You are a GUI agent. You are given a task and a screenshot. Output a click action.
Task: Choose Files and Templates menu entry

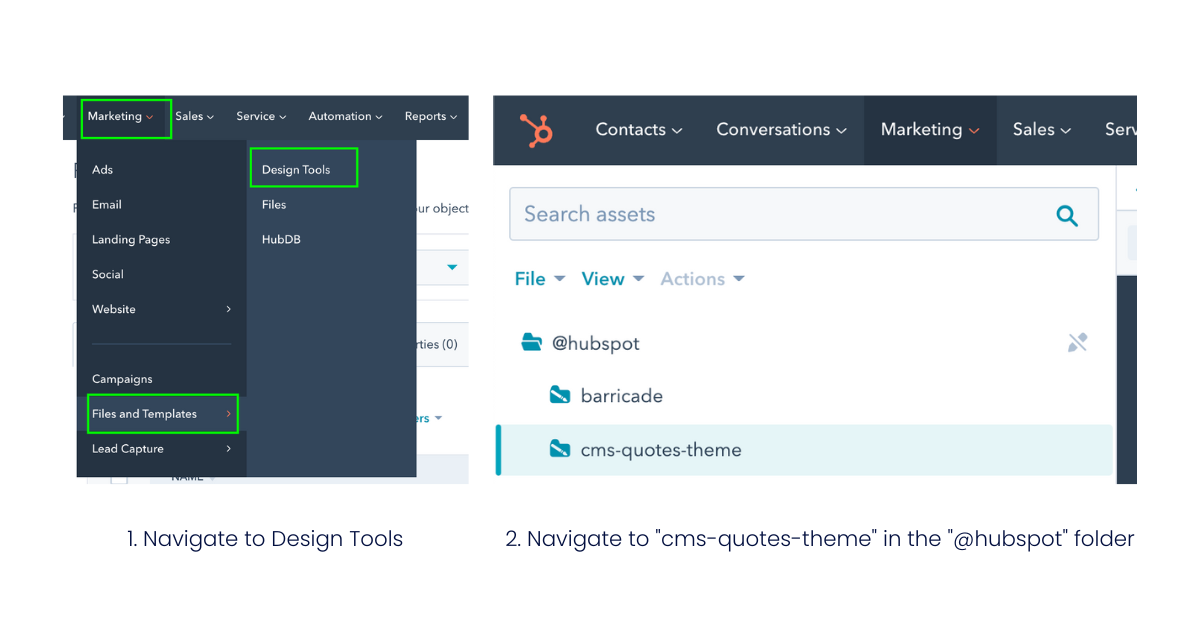(x=145, y=414)
